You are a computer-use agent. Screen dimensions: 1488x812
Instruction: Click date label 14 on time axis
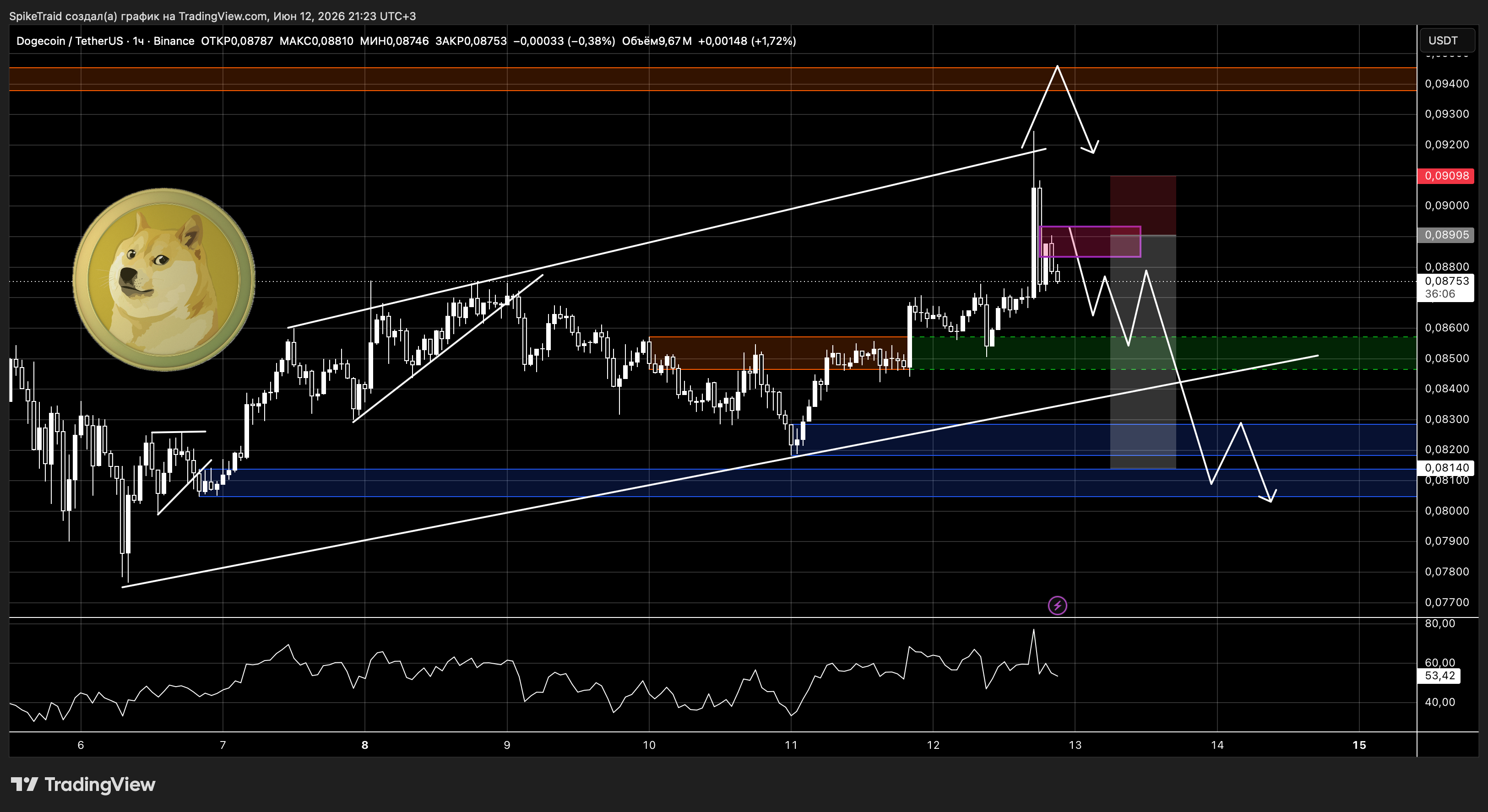tap(1217, 745)
